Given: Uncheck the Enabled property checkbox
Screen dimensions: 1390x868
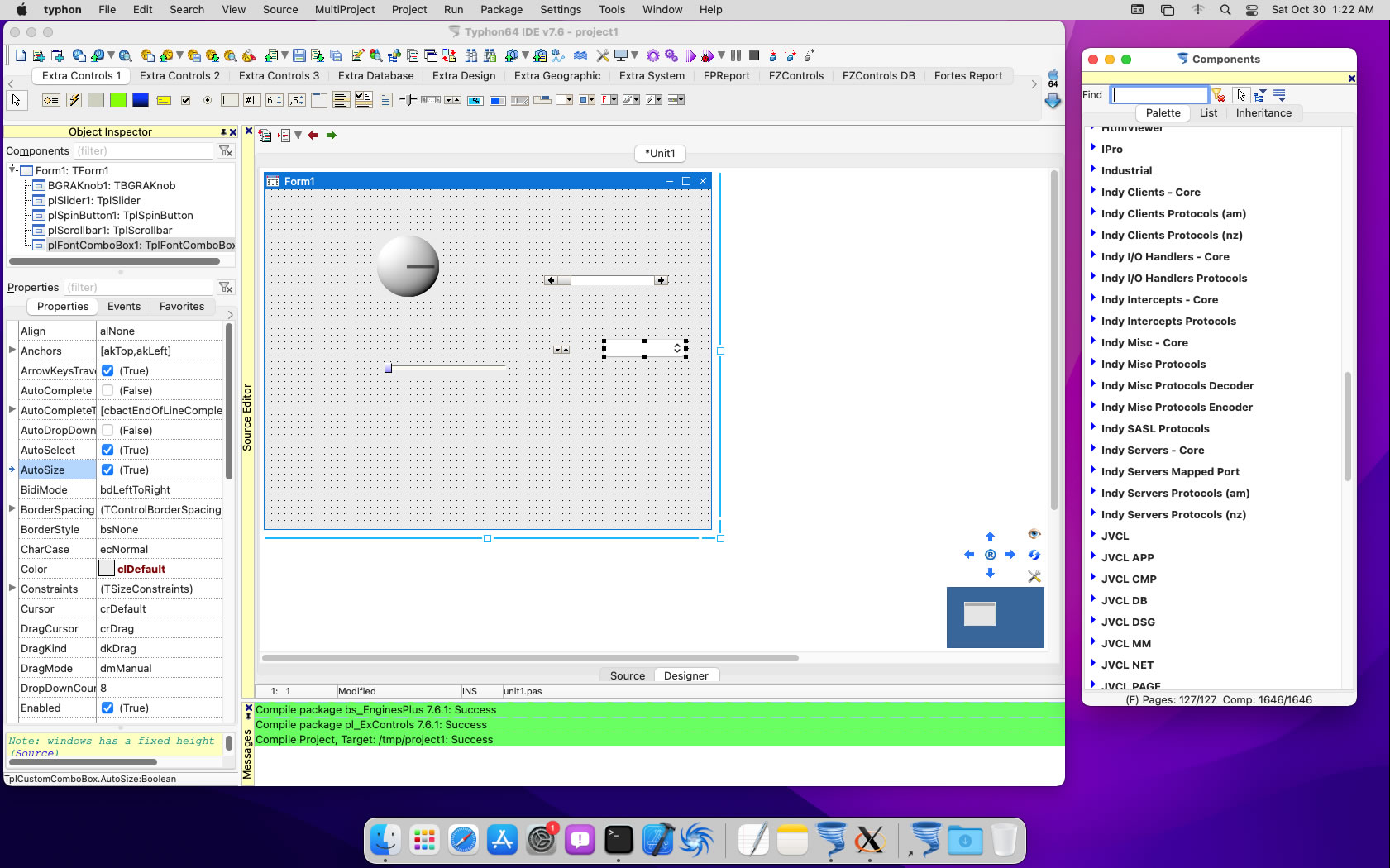Looking at the screenshot, I should [107, 708].
